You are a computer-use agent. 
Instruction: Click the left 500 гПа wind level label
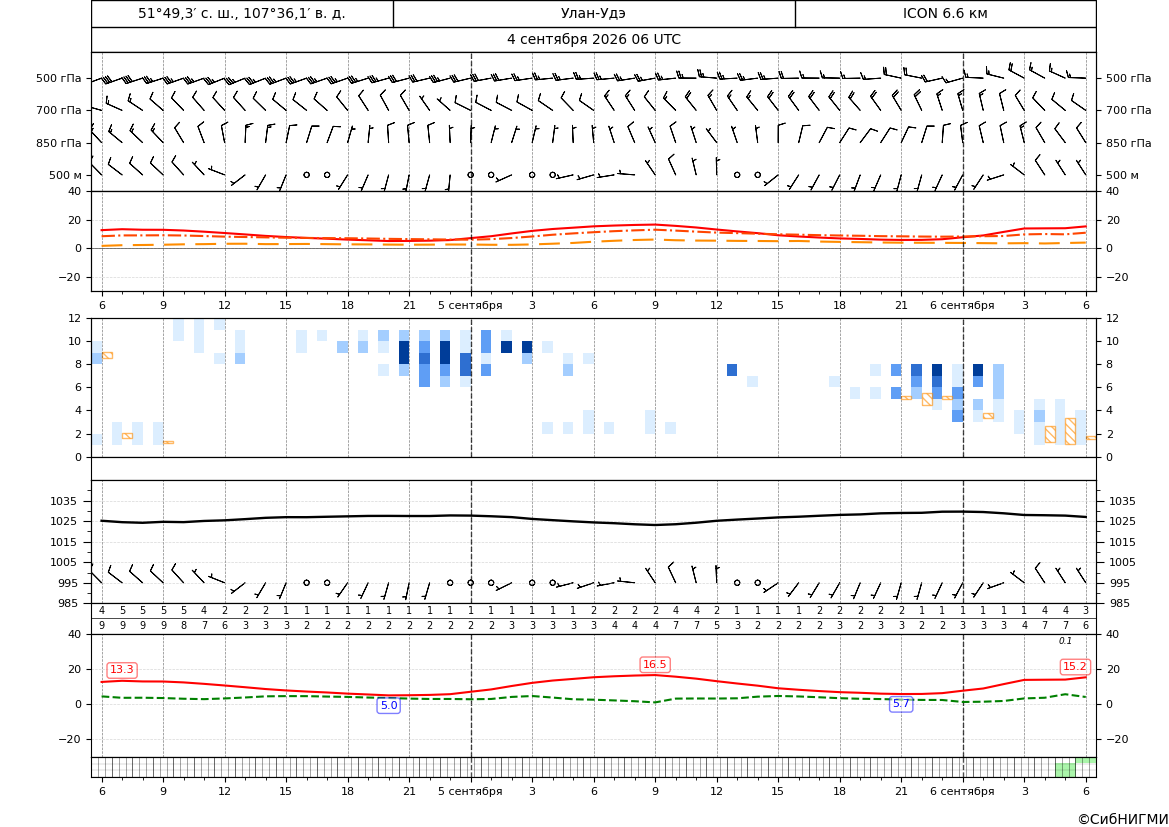[59, 78]
